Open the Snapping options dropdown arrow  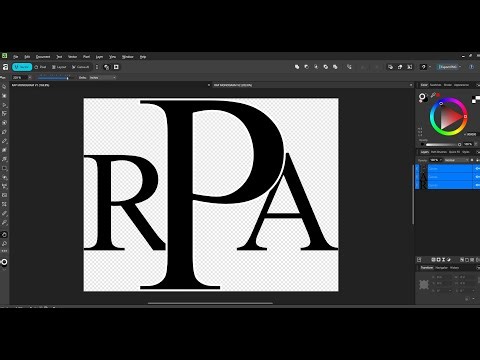pyautogui.click(x=430, y=67)
